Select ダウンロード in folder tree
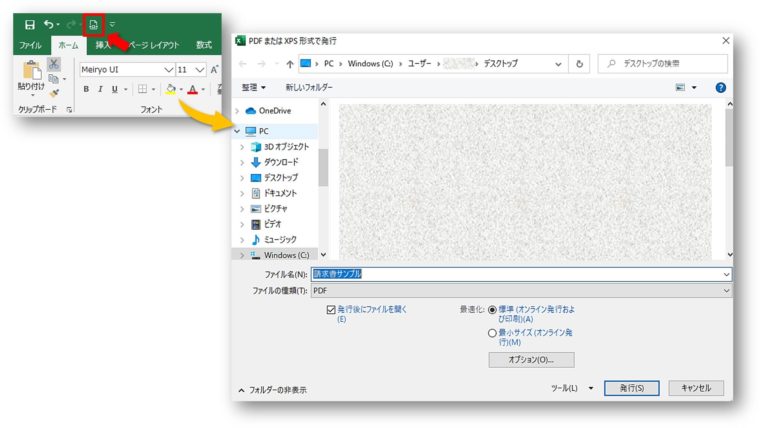Viewport: 760px width, 428px height. click(281, 162)
